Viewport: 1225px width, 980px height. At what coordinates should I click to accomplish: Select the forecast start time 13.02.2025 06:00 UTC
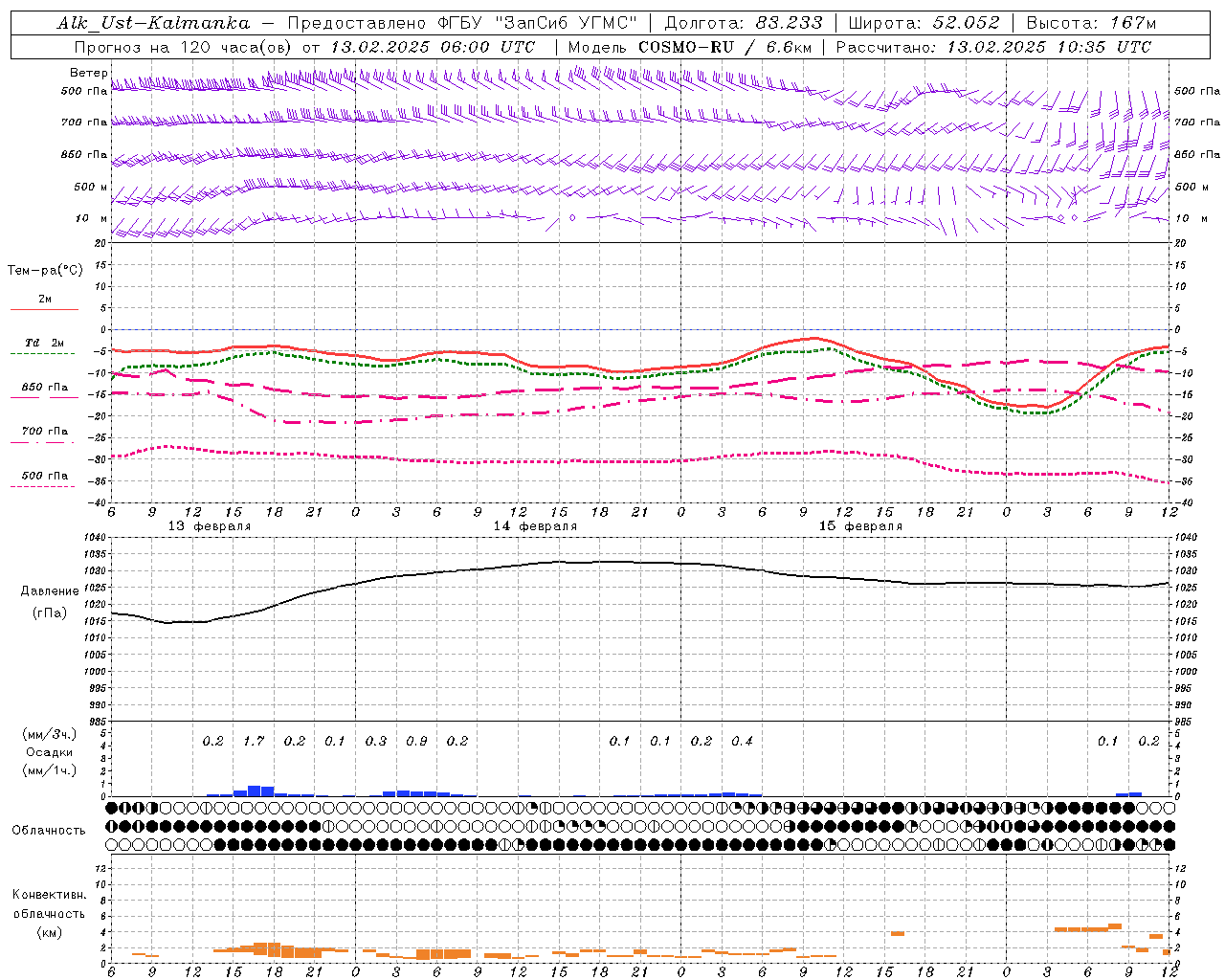[x=433, y=47]
